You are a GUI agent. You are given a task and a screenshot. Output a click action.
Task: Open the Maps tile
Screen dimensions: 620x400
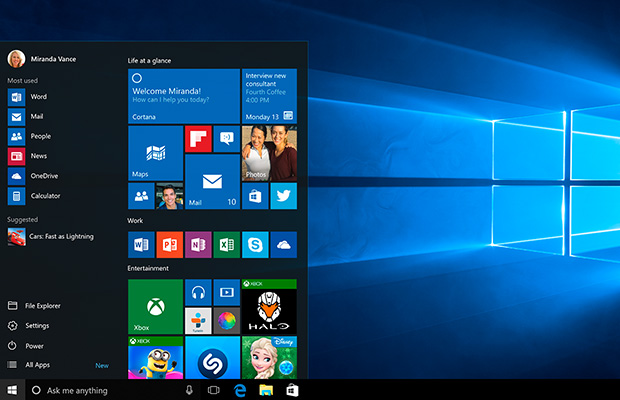click(x=155, y=153)
